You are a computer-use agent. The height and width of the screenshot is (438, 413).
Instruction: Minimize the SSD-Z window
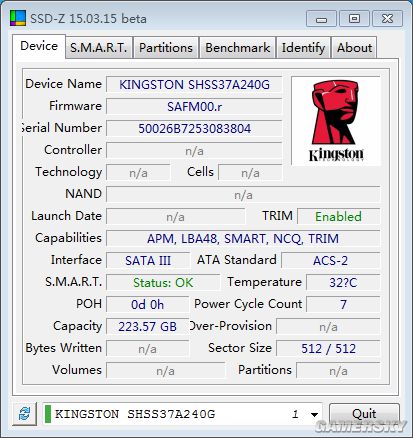point(321,18)
